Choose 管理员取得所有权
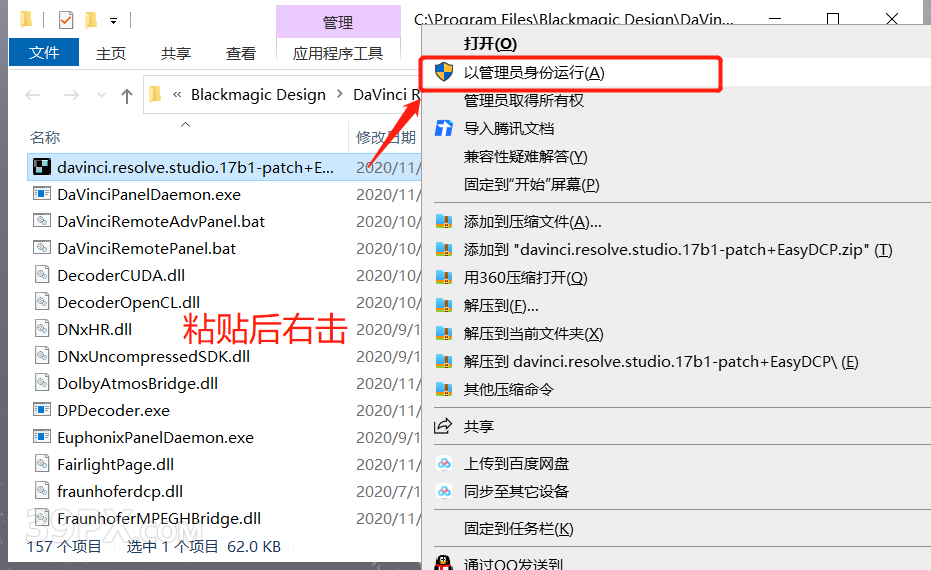This screenshot has height=570, width=931. [x=676, y=100]
